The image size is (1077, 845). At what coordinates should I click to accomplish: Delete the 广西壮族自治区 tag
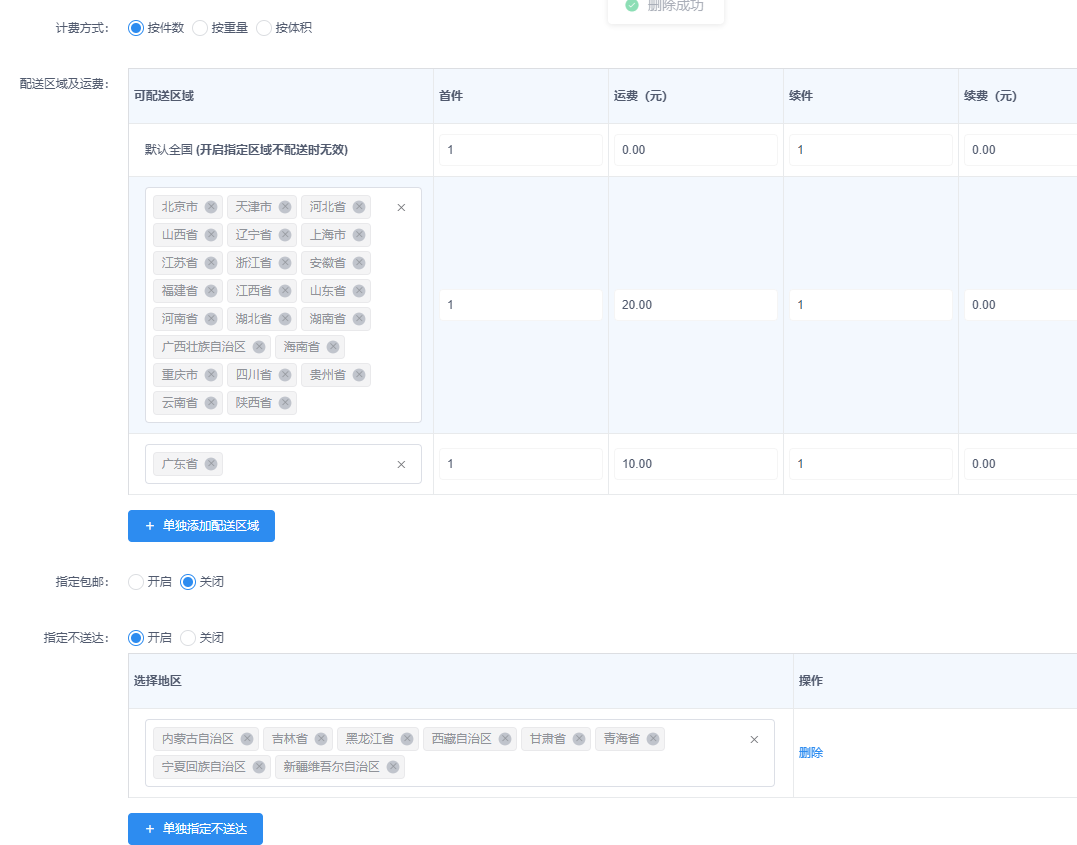(x=259, y=347)
